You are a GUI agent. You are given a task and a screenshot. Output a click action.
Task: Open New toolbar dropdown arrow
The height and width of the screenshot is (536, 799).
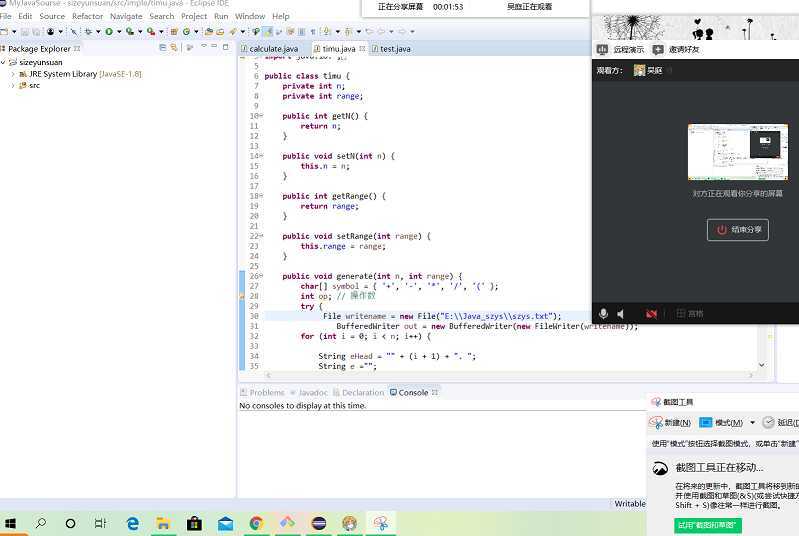(14, 32)
